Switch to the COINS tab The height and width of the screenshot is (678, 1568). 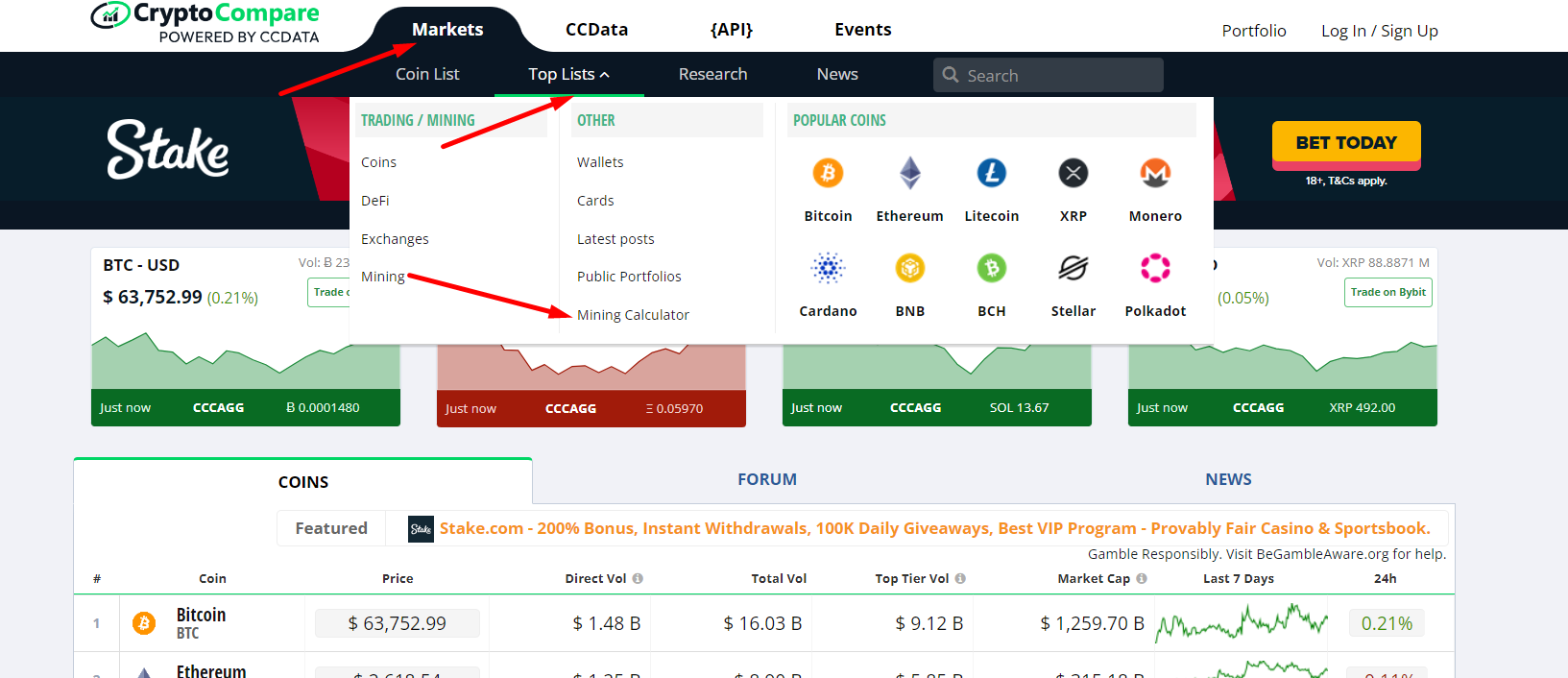coord(303,481)
